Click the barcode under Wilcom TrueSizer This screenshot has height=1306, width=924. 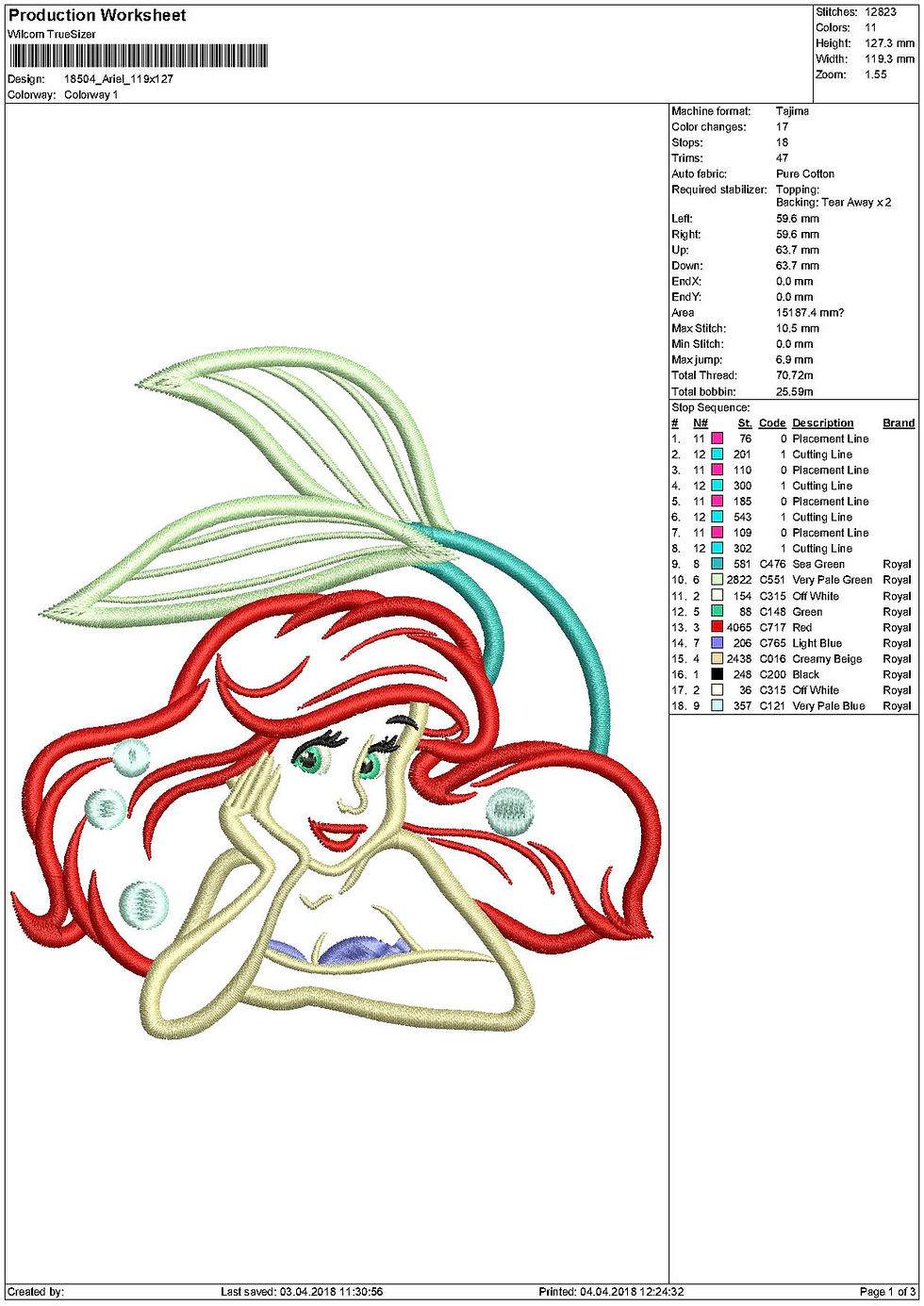tap(138, 56)
